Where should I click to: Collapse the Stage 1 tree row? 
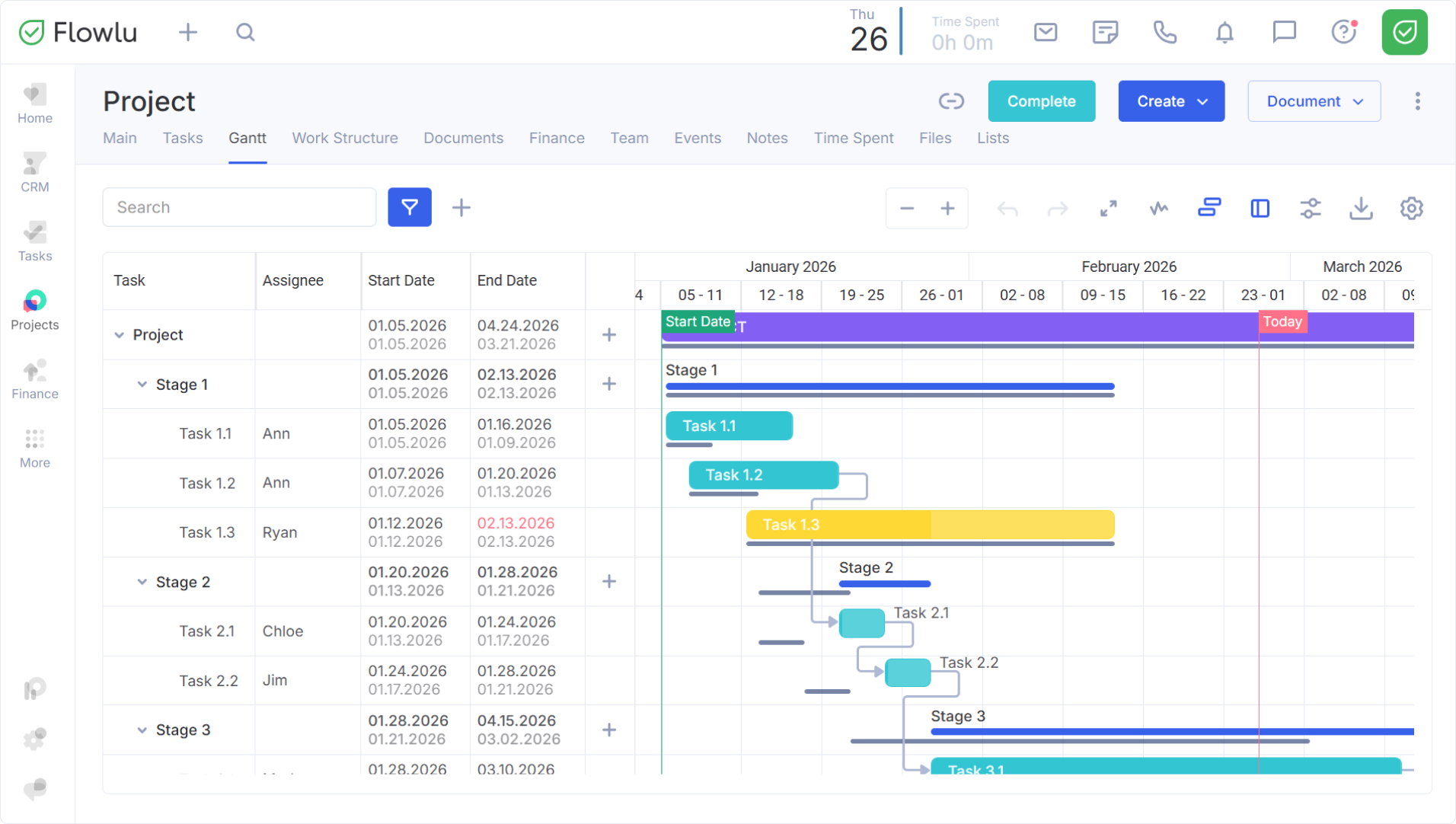142,385
